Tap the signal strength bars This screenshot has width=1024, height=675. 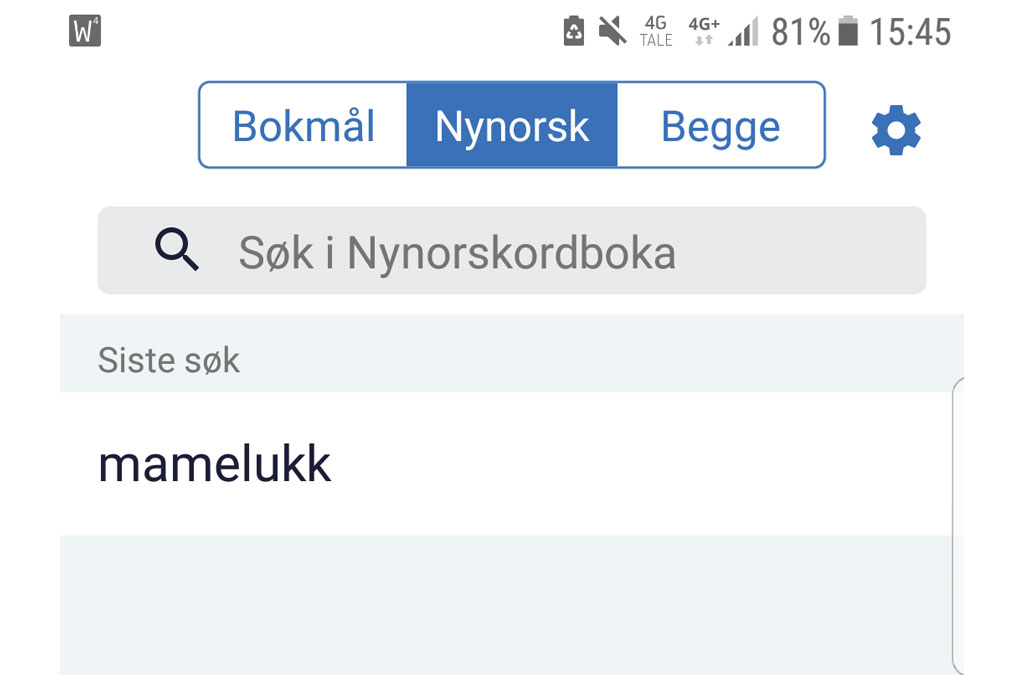click(x=743, y=32)
